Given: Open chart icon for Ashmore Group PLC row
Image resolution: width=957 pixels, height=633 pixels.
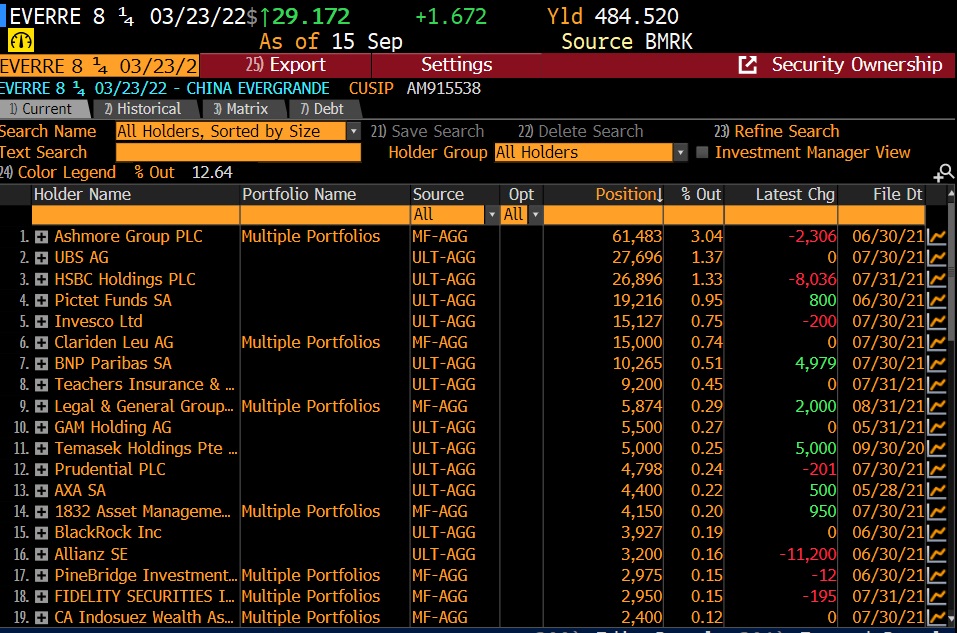Looking at the screenshot, I should click(936, 237).
